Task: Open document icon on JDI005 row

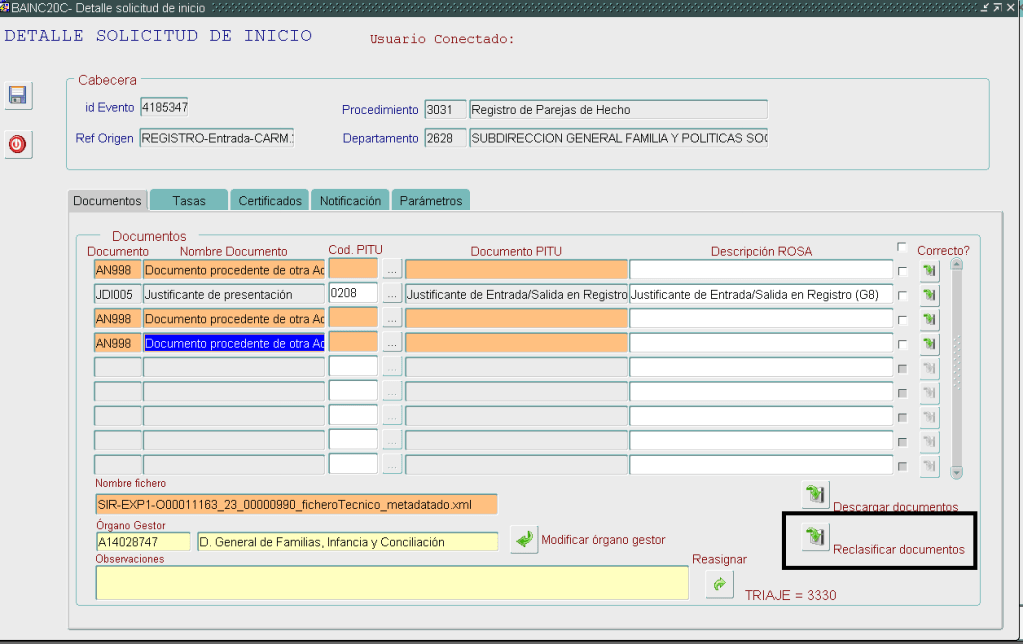Action: (929, 295)
